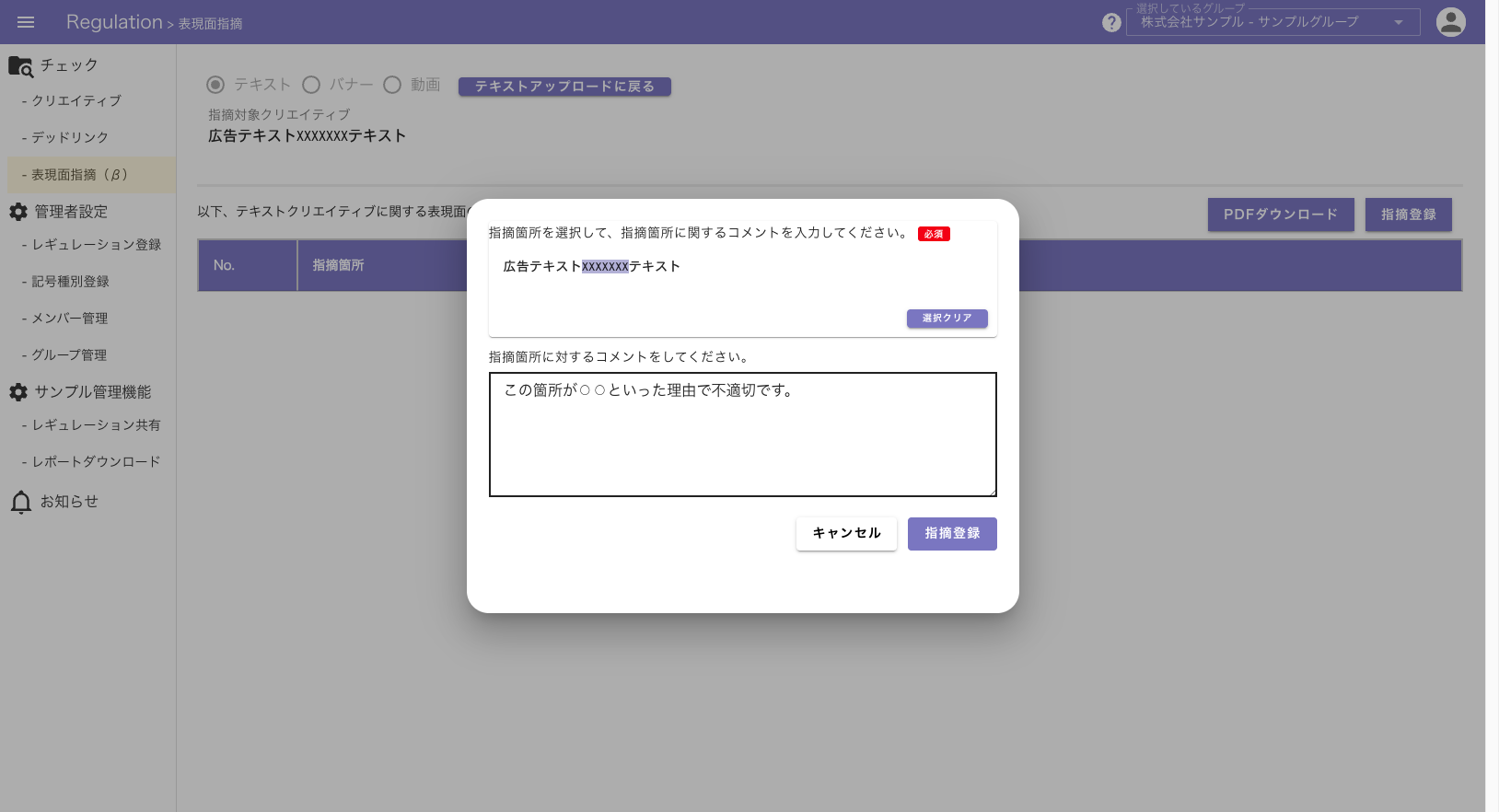Select the バナー radio button
Image resolution: width=1499 pixels, height=812 pixels.
click(311, 85)
